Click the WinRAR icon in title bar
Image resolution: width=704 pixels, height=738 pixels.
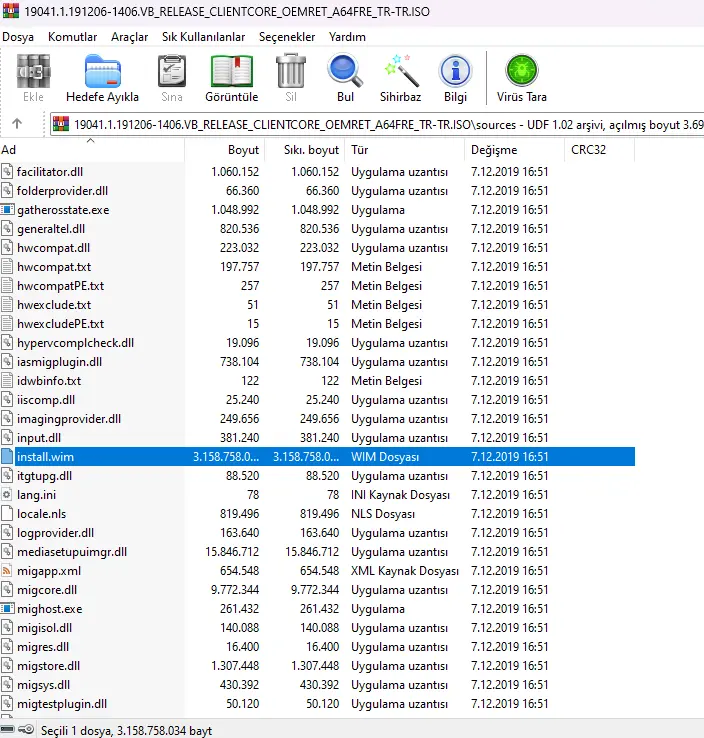pyautogui.click(x=10, y=10)
